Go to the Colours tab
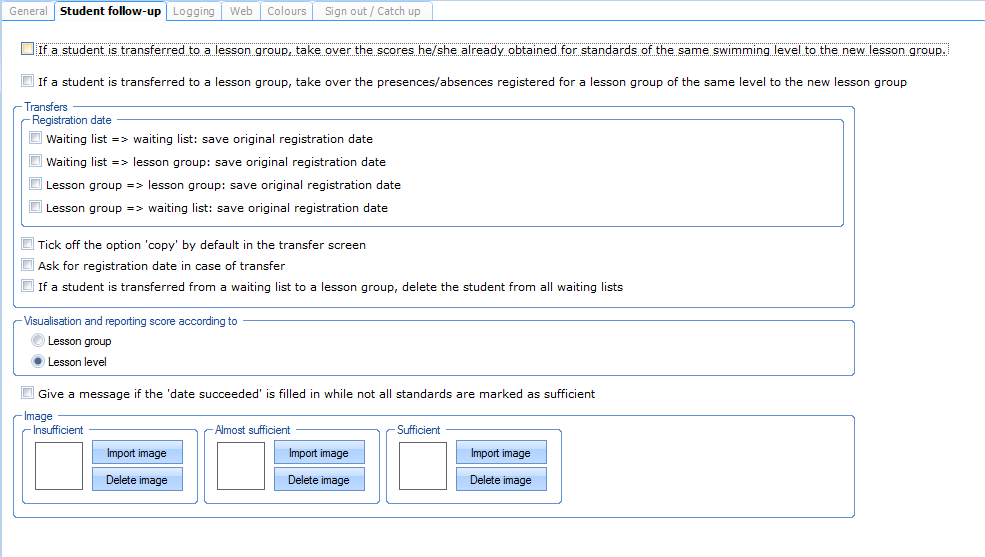Viewport: 985px width, 557px height. coord(286,11)
